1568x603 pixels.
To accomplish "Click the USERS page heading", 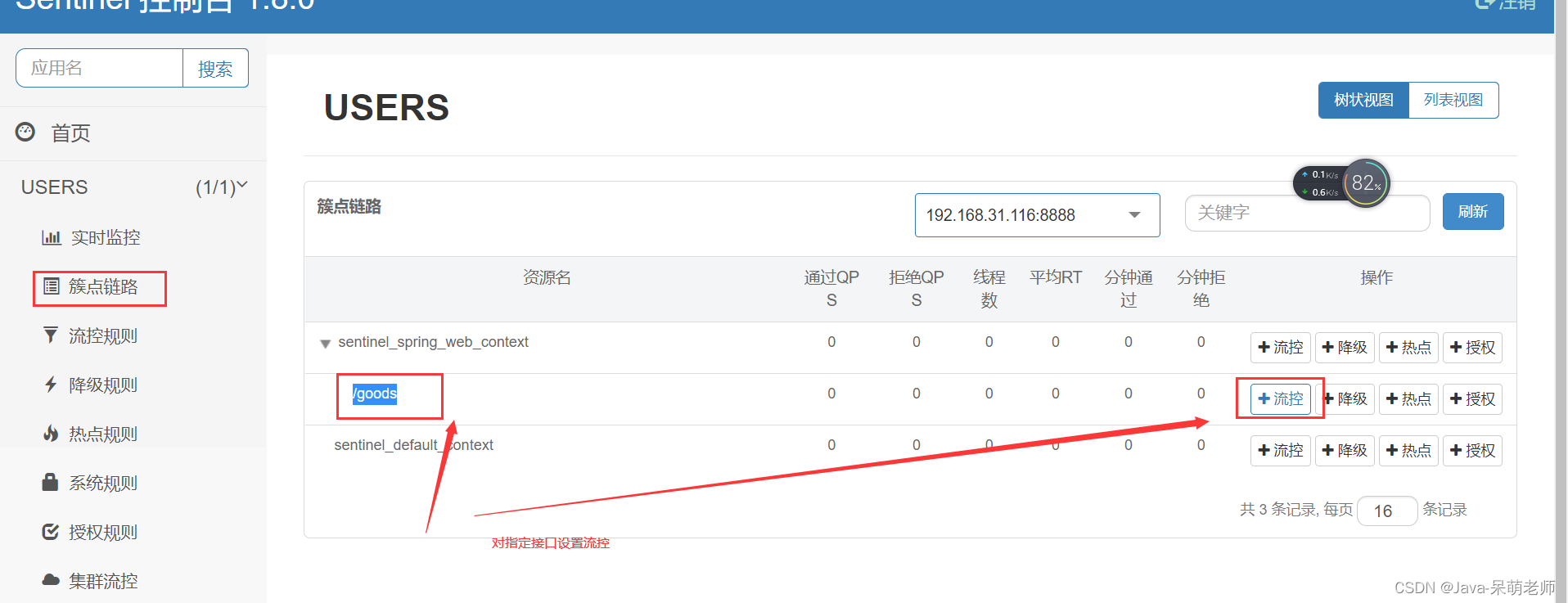I will pyautogui.click(x=386, y=107).
